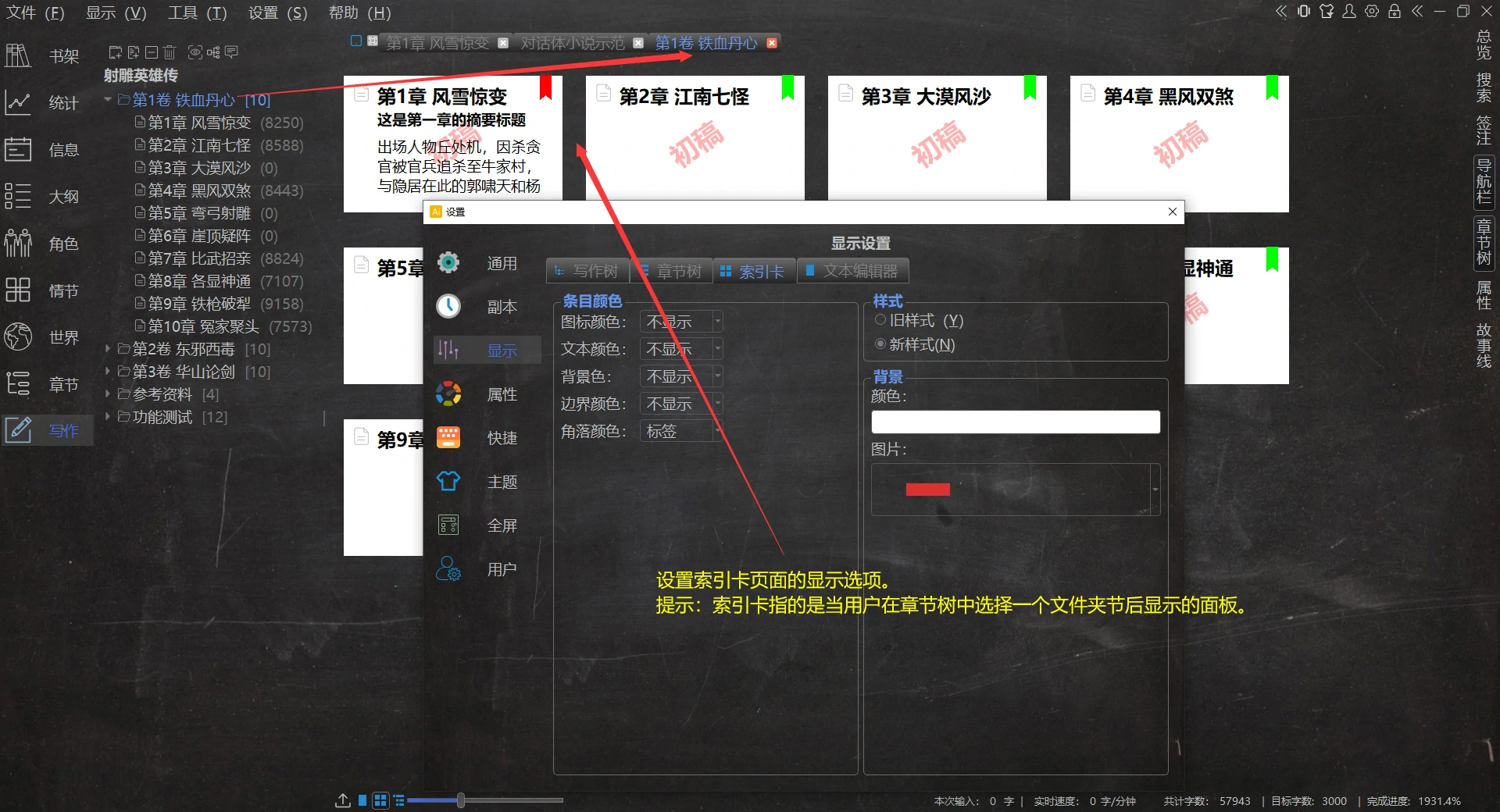Open the 属性 attributes settings category

tap(487, 394)
